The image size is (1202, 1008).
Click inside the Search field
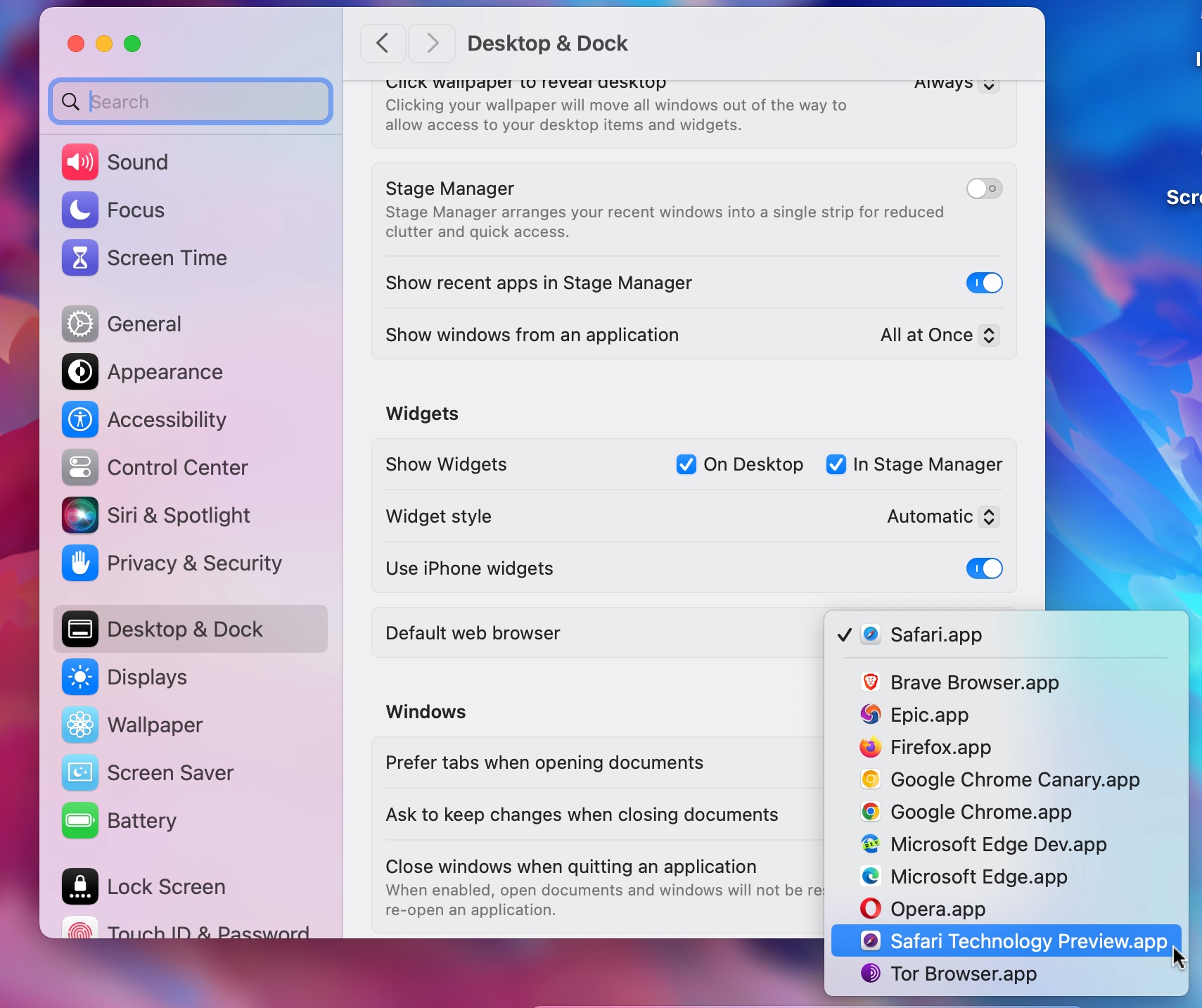190,101
